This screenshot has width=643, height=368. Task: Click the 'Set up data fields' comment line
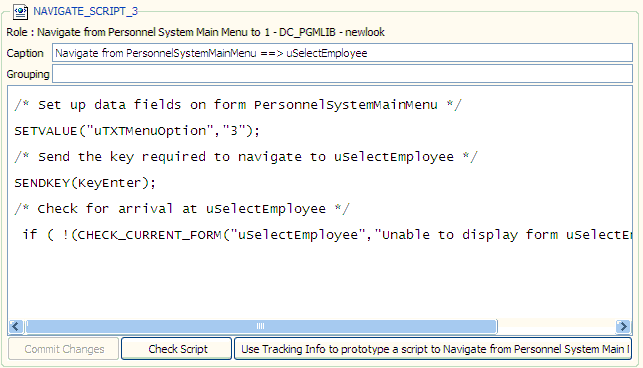tap(238, 105)
